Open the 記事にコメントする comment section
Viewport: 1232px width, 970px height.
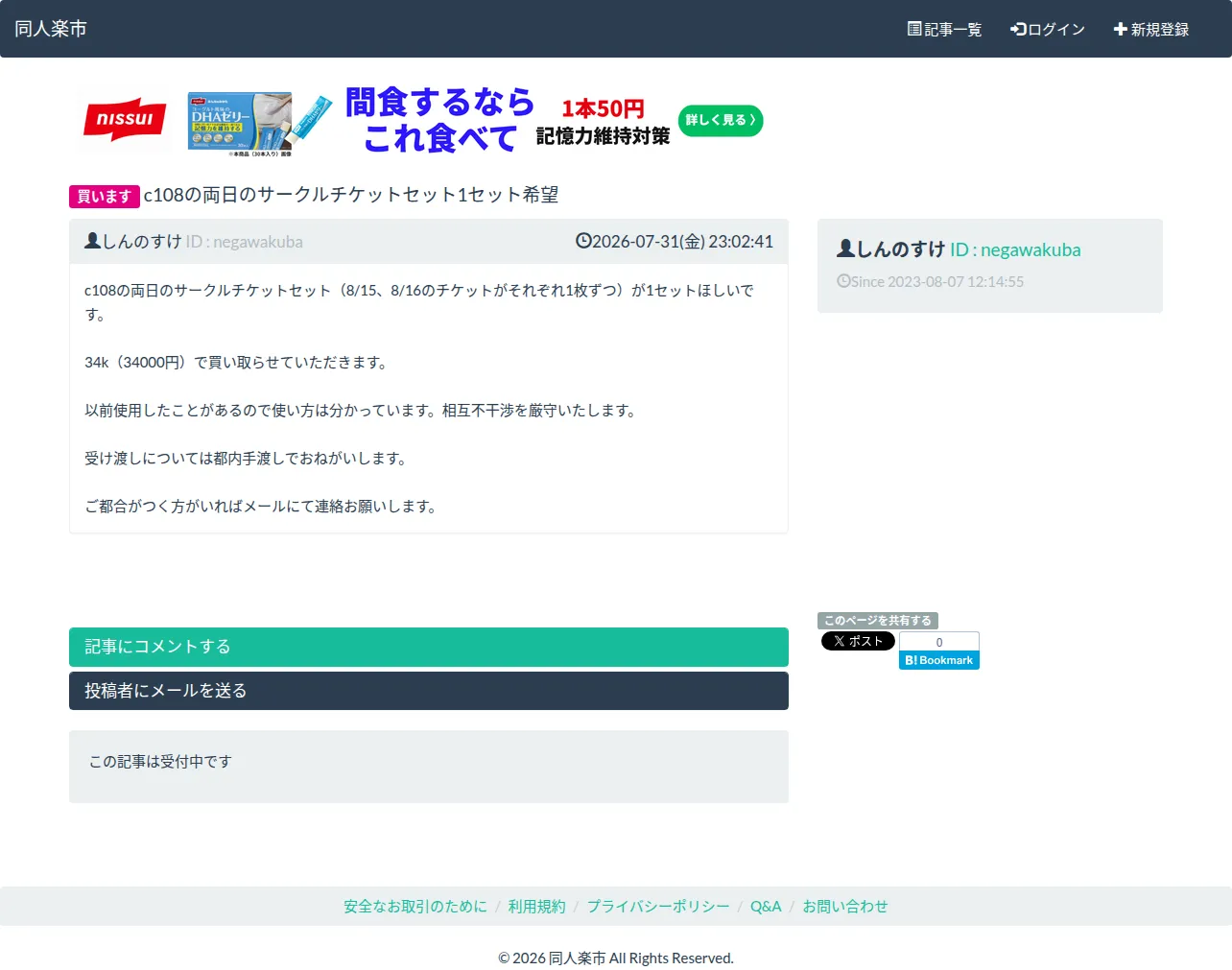point(429,647)
